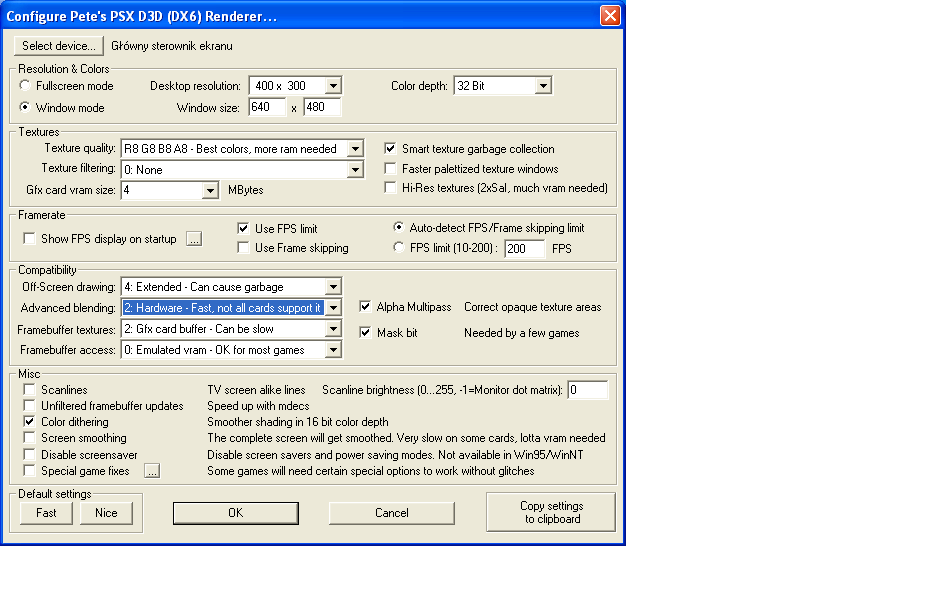Click the Cancel button
This screenshot has width=941, height=589.
(x=391, y=513)
